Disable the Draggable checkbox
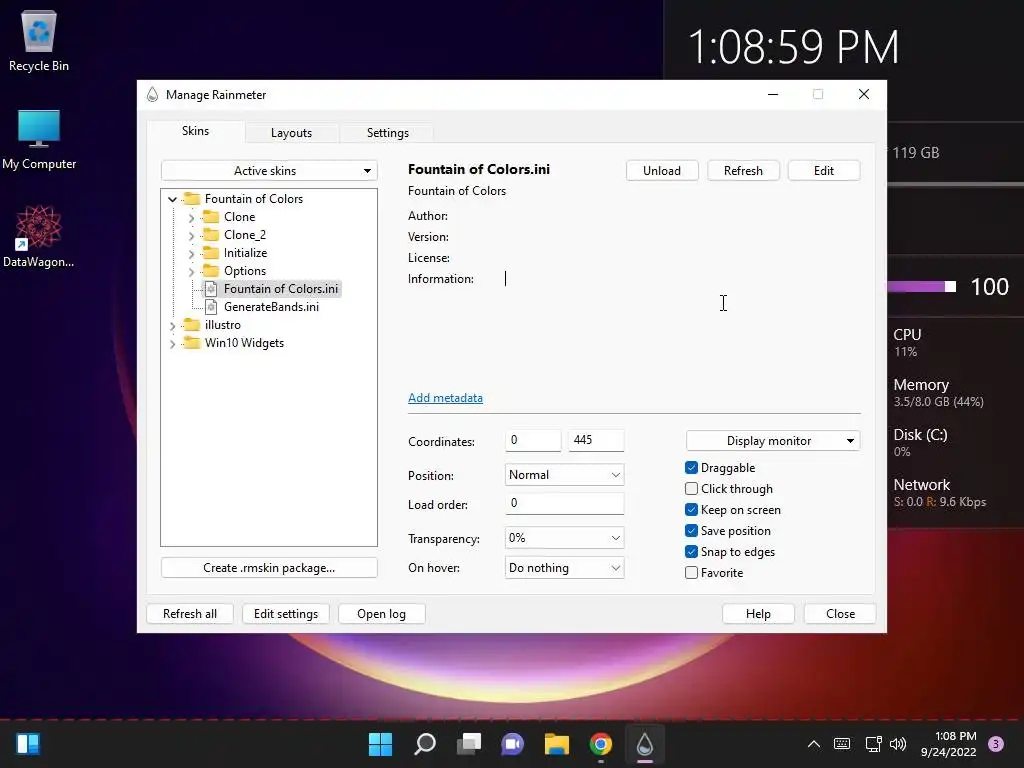Image resolution: width=1024 pixels, height=768 pixels. coord(691,468)
